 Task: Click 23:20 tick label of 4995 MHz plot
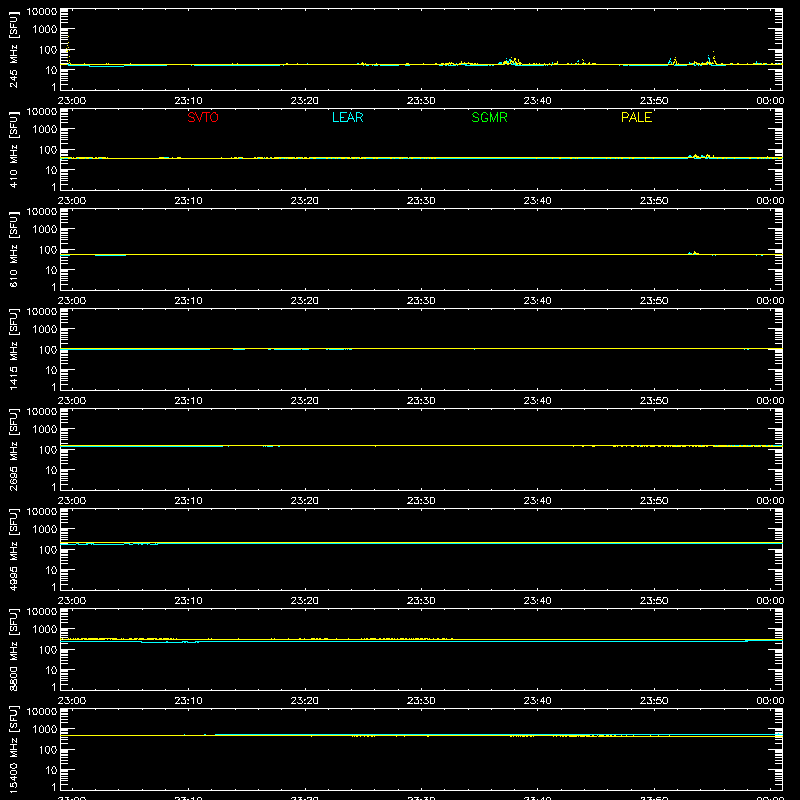click(305, 601)
